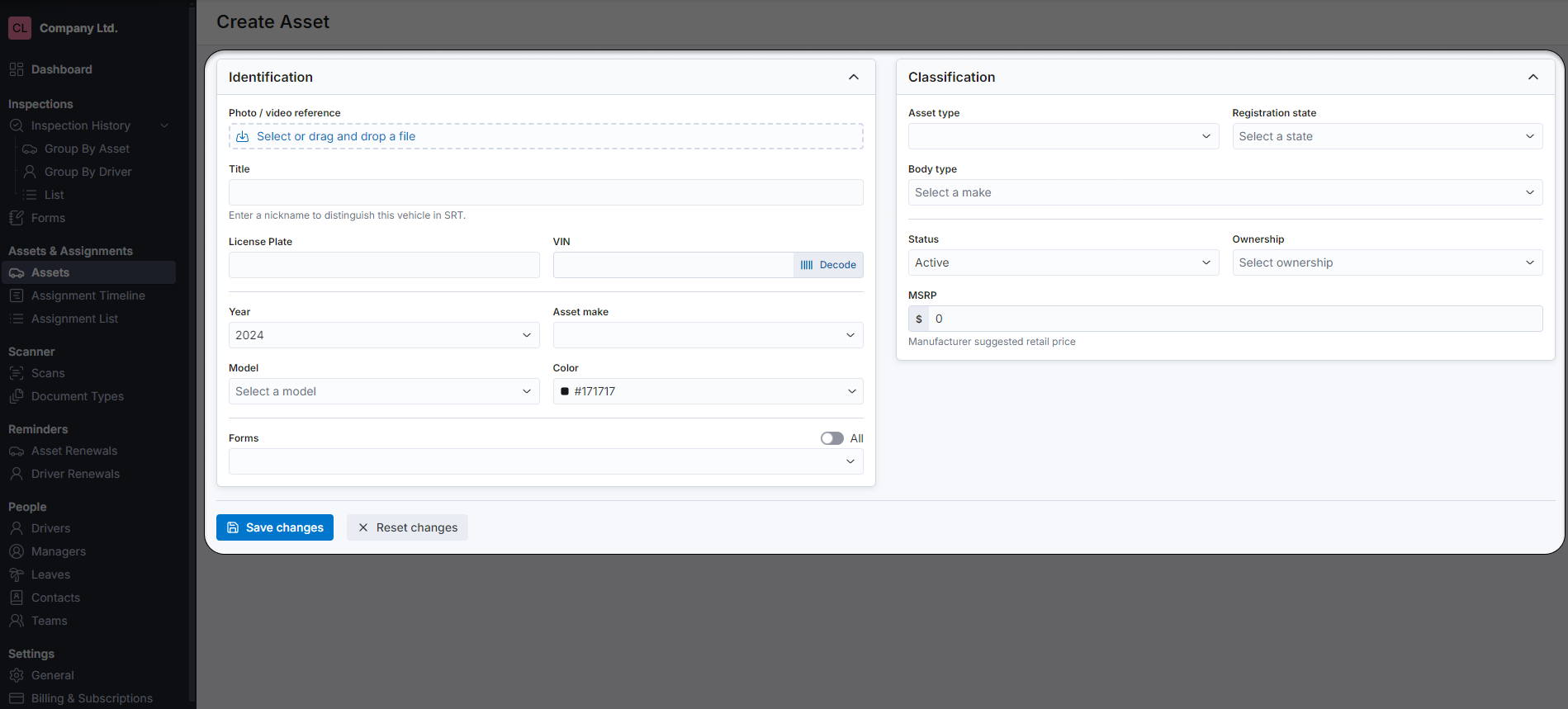Click the Dashboard grid icon in sidebar
1568x709 pixels.
(x=17, y=69)
